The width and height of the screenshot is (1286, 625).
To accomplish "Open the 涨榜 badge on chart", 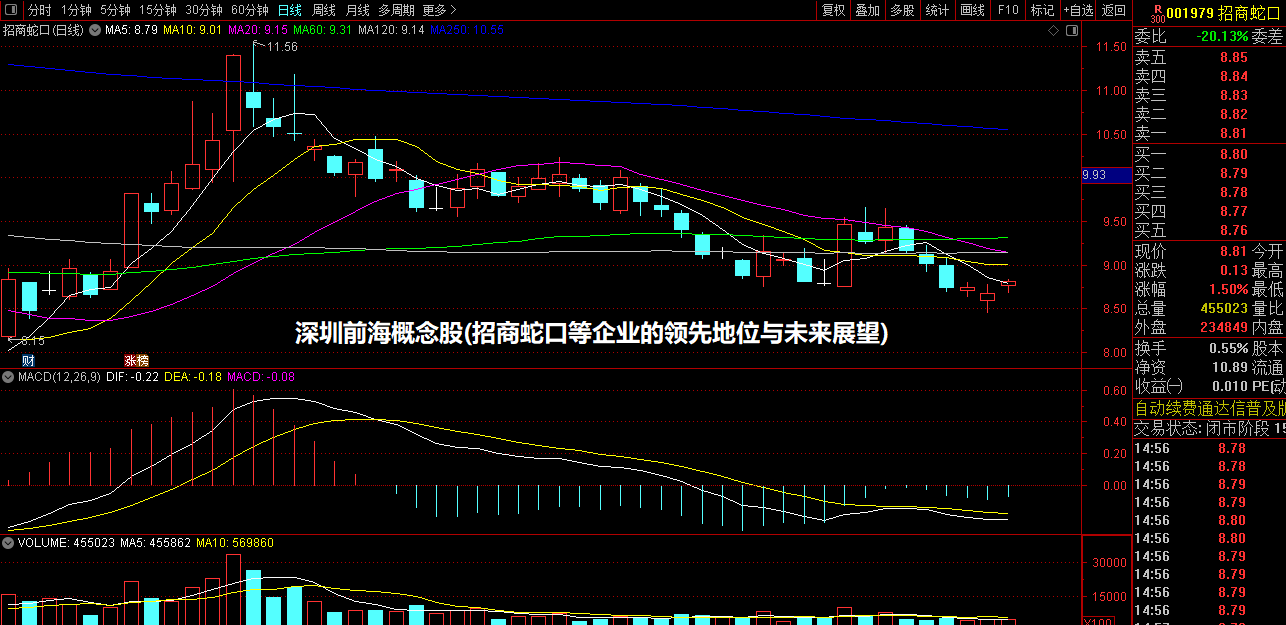I will (x=136, y=360).
